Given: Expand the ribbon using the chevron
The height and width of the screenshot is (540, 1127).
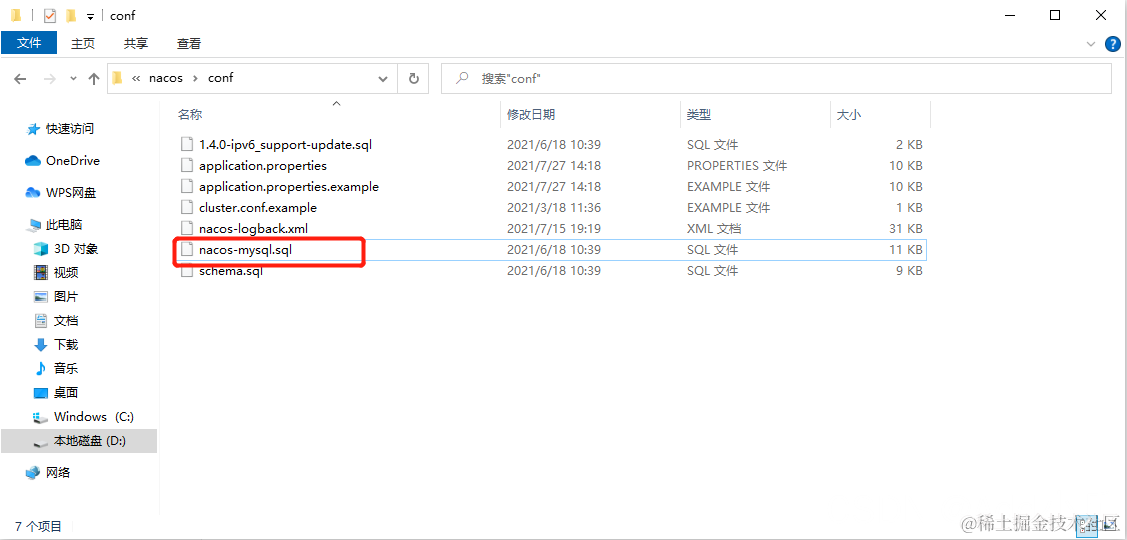Looking at the screenshot, I should tap(1091, 44).
